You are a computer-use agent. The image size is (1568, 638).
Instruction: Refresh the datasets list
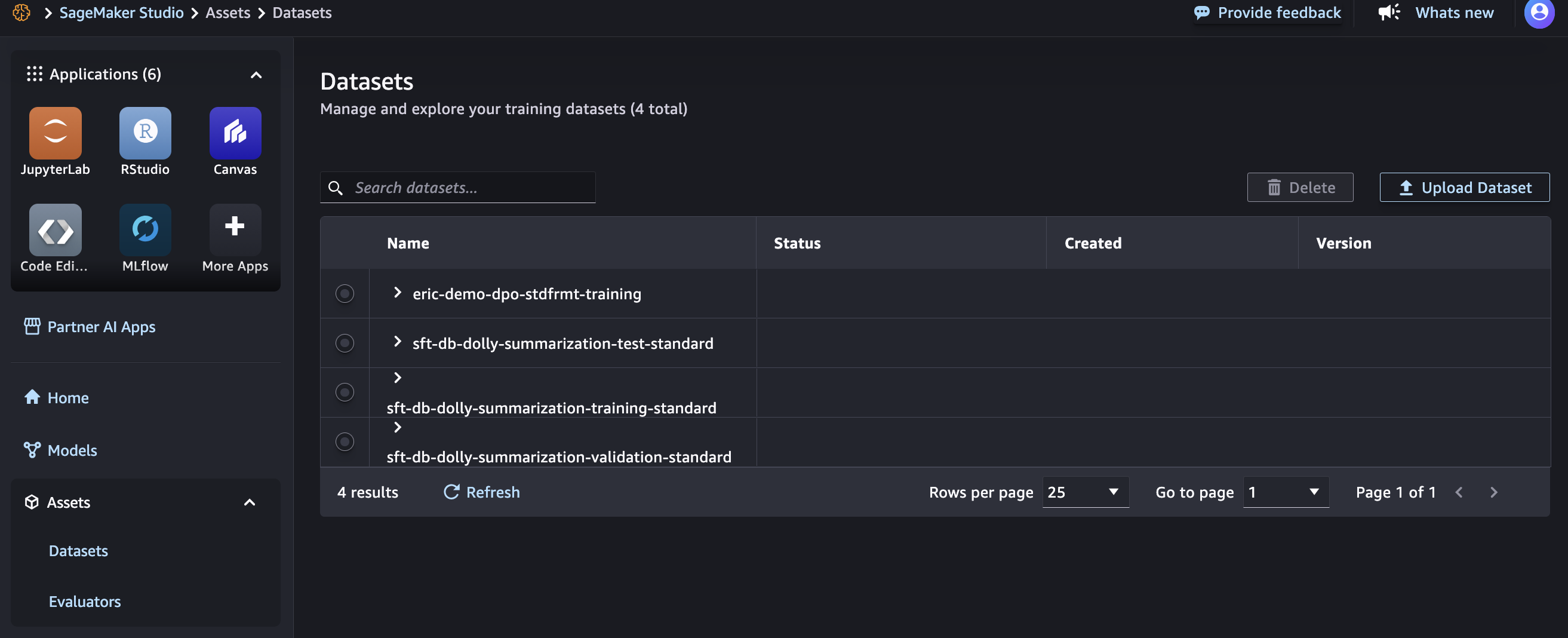pyautogui.click(x=481, y=492)
